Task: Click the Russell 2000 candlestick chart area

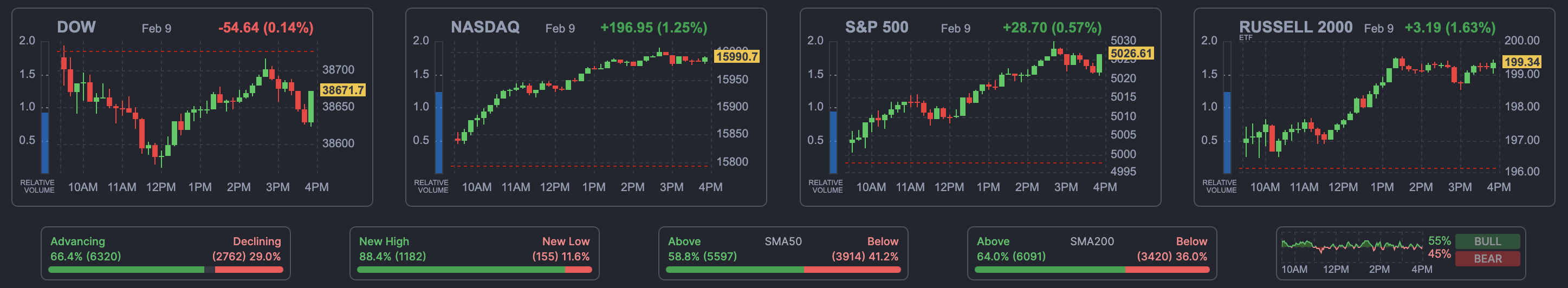Action: (x=1370, y=108)
